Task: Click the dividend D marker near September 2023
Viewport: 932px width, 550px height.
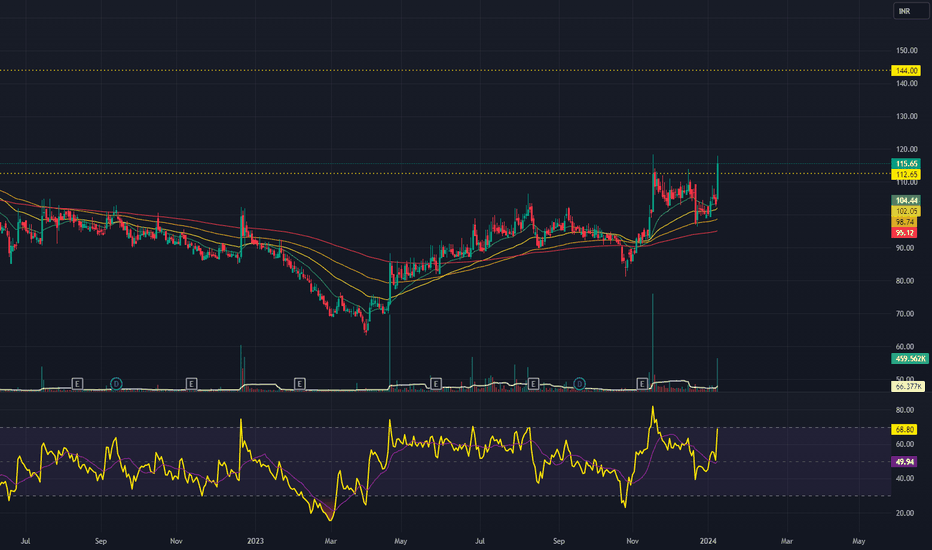Action: click(x=580, y=384)
